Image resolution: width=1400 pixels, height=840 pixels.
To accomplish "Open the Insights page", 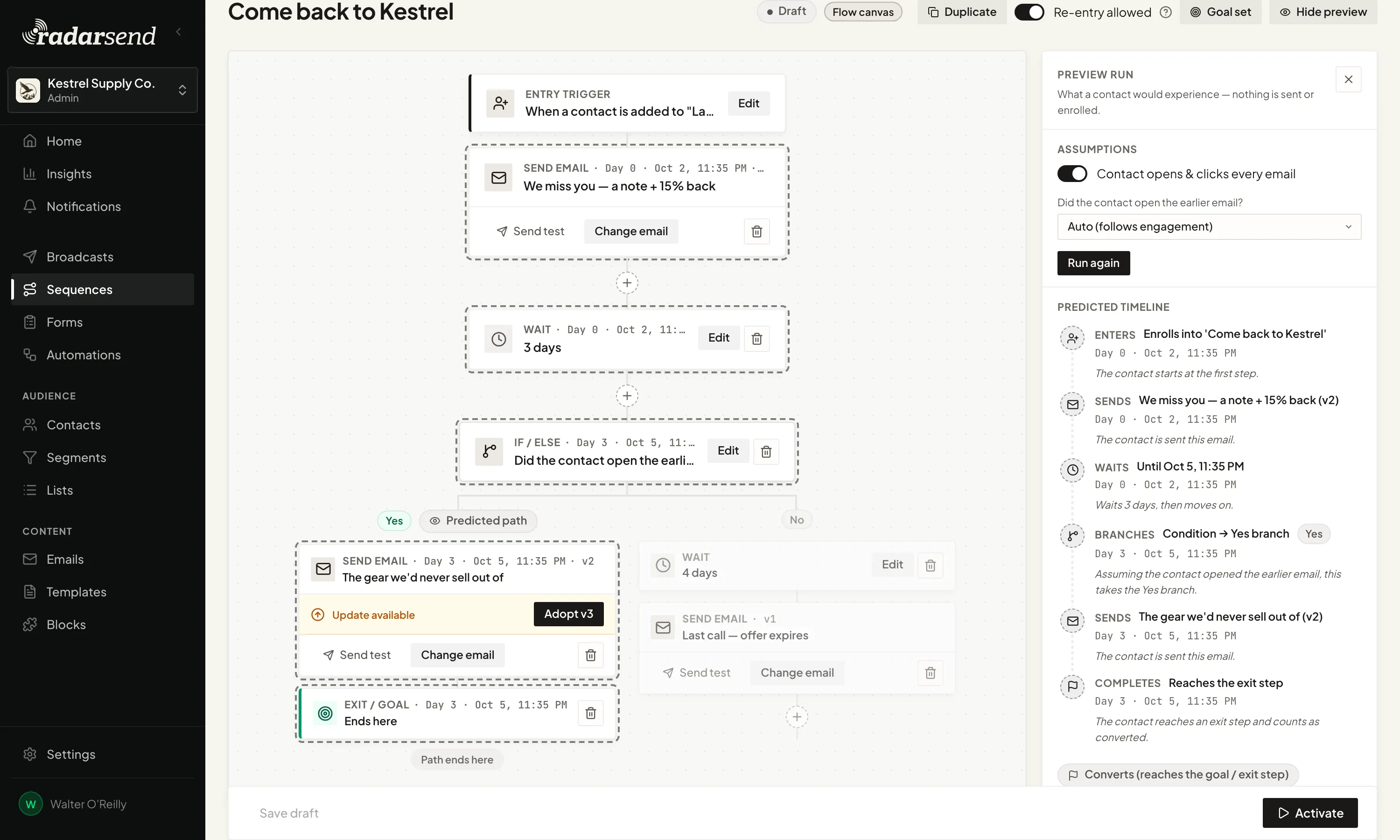I will (102, 174).
